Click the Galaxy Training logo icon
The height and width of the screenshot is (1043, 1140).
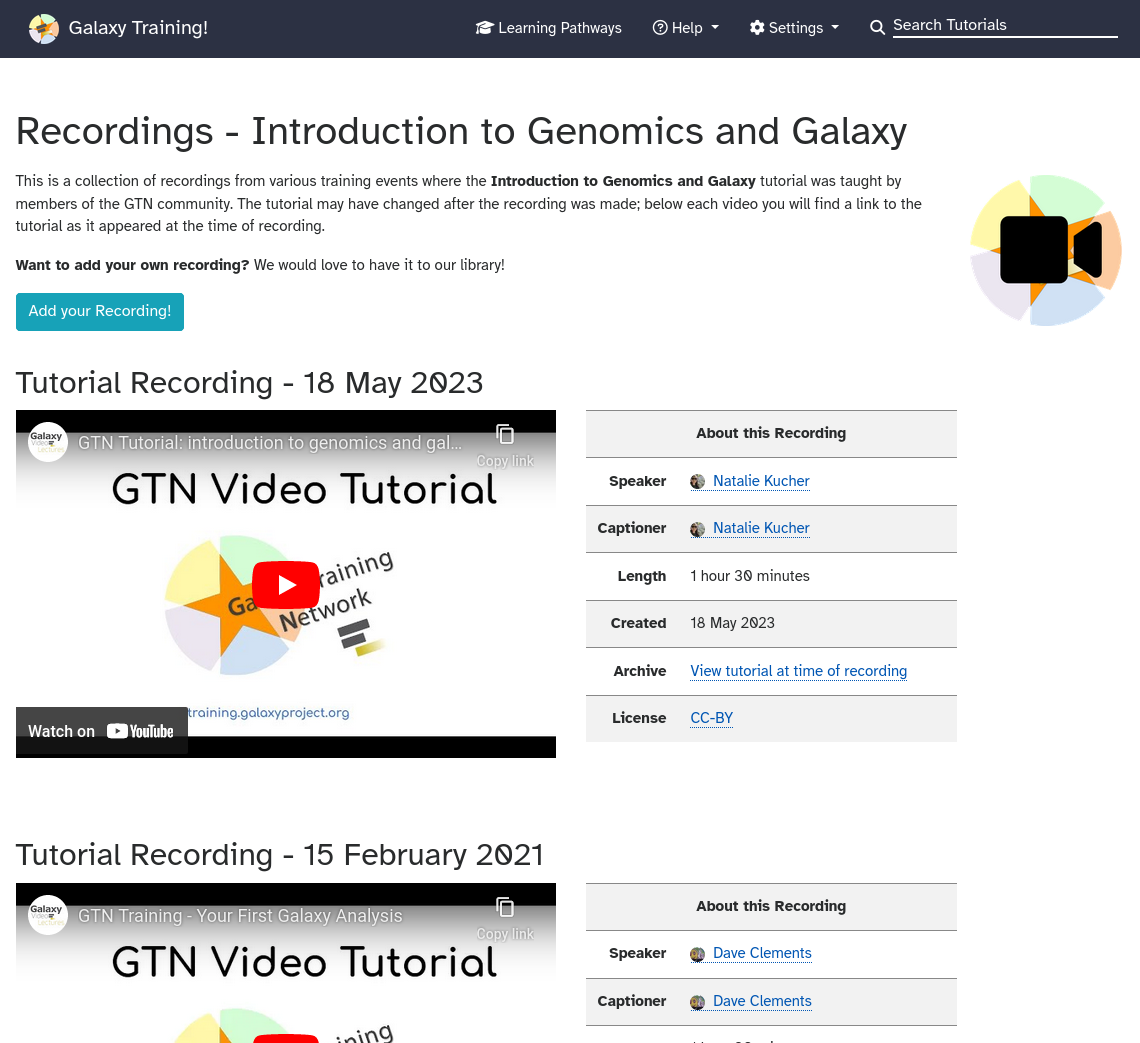[44, 28]
